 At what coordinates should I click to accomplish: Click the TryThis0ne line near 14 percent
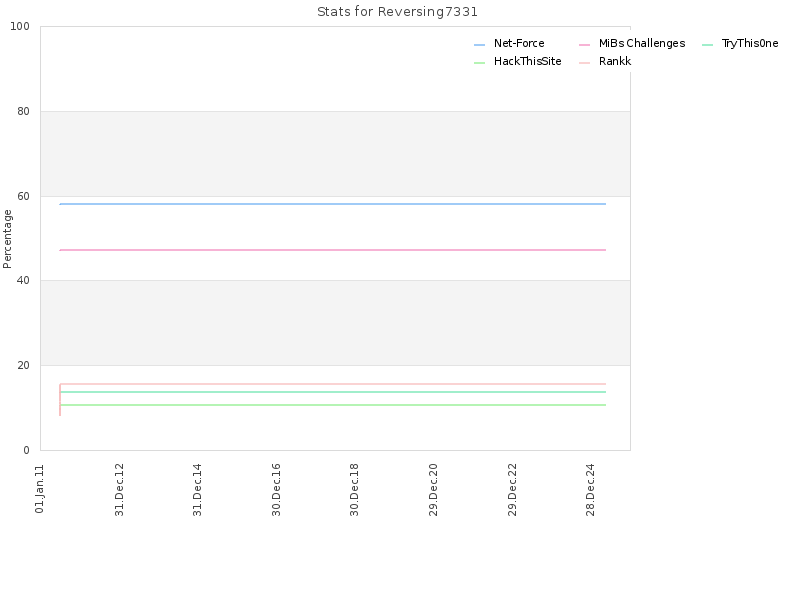click(x=333, y=392)
